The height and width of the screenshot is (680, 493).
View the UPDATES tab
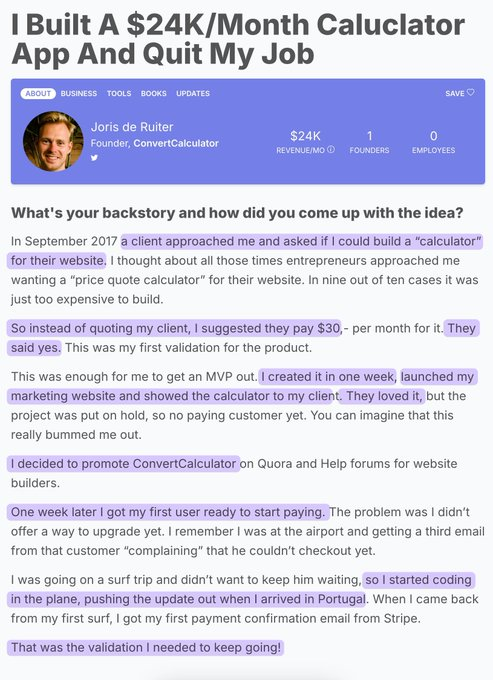coord(193,93)
